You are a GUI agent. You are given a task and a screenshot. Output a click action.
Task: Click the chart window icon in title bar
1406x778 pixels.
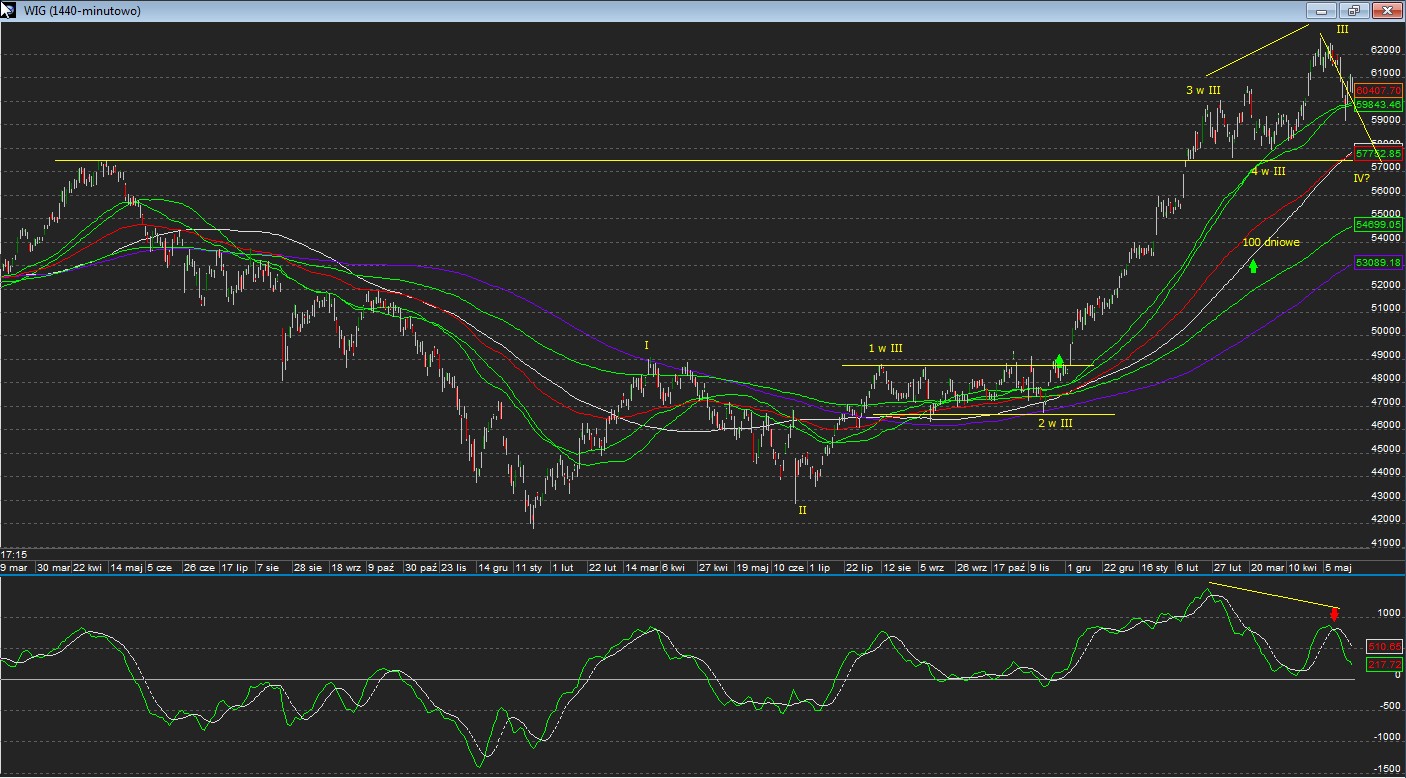pos(9,10)
